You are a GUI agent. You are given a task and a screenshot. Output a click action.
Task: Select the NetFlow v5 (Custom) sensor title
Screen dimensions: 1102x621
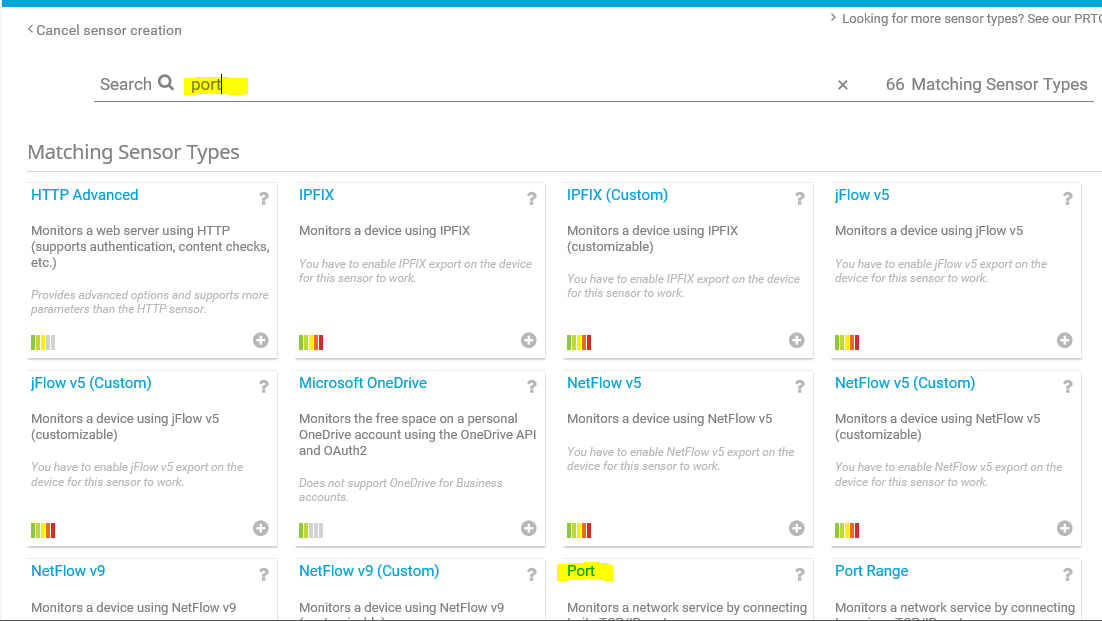[x=905, y=383]
